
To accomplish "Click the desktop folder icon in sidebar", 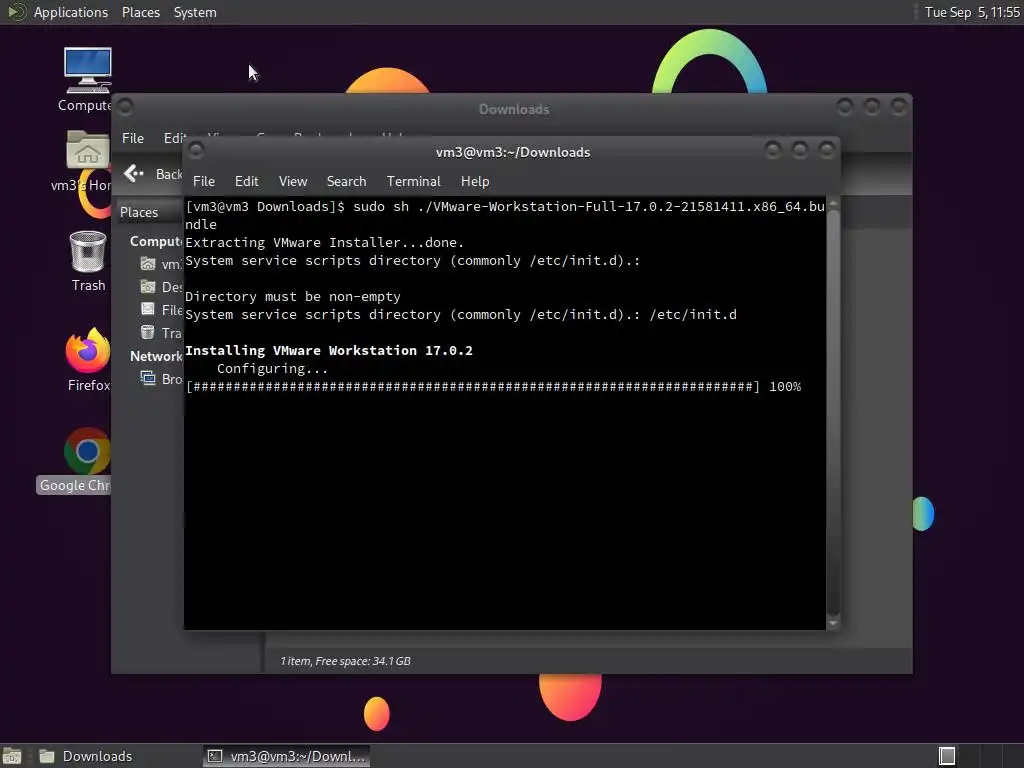I will tap(148, 287).
